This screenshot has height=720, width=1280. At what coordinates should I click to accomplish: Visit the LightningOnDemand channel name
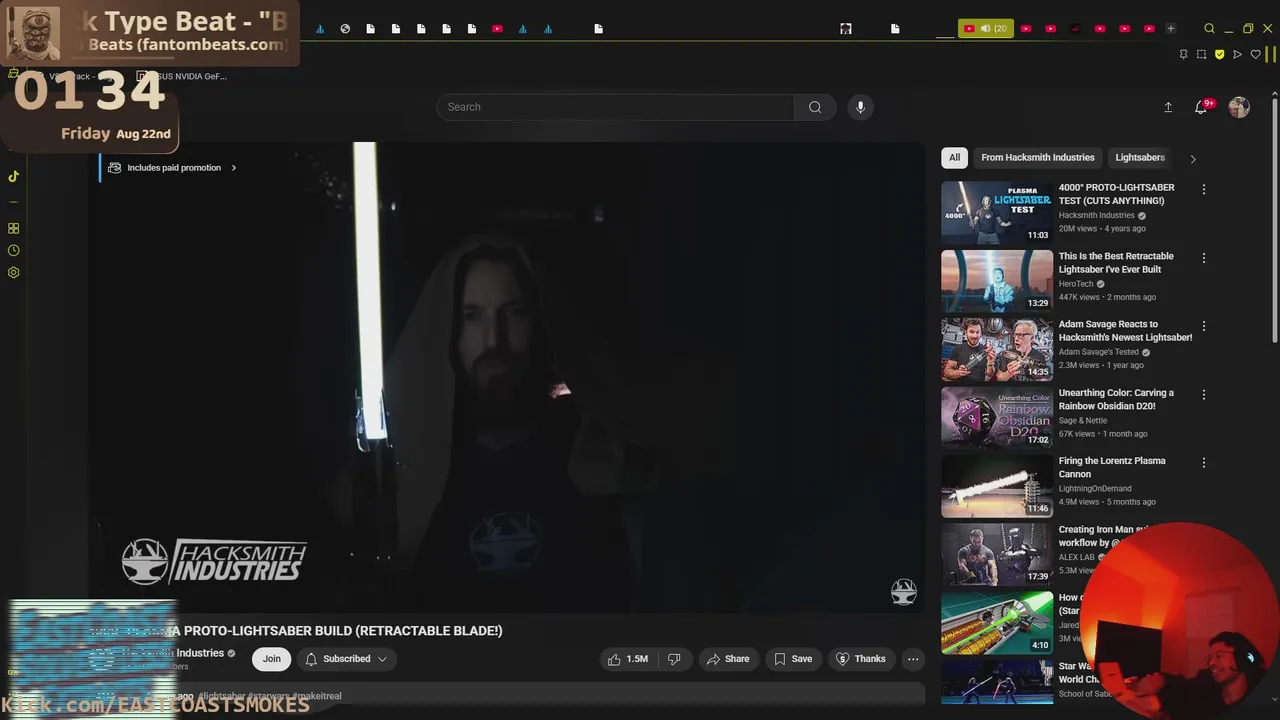click(x=1097, y=489)
